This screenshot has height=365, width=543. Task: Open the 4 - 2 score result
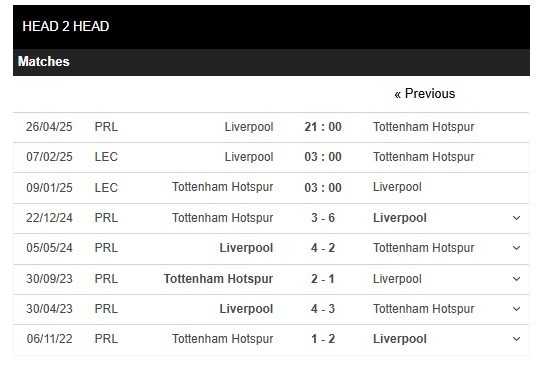(x=323, y=248)
